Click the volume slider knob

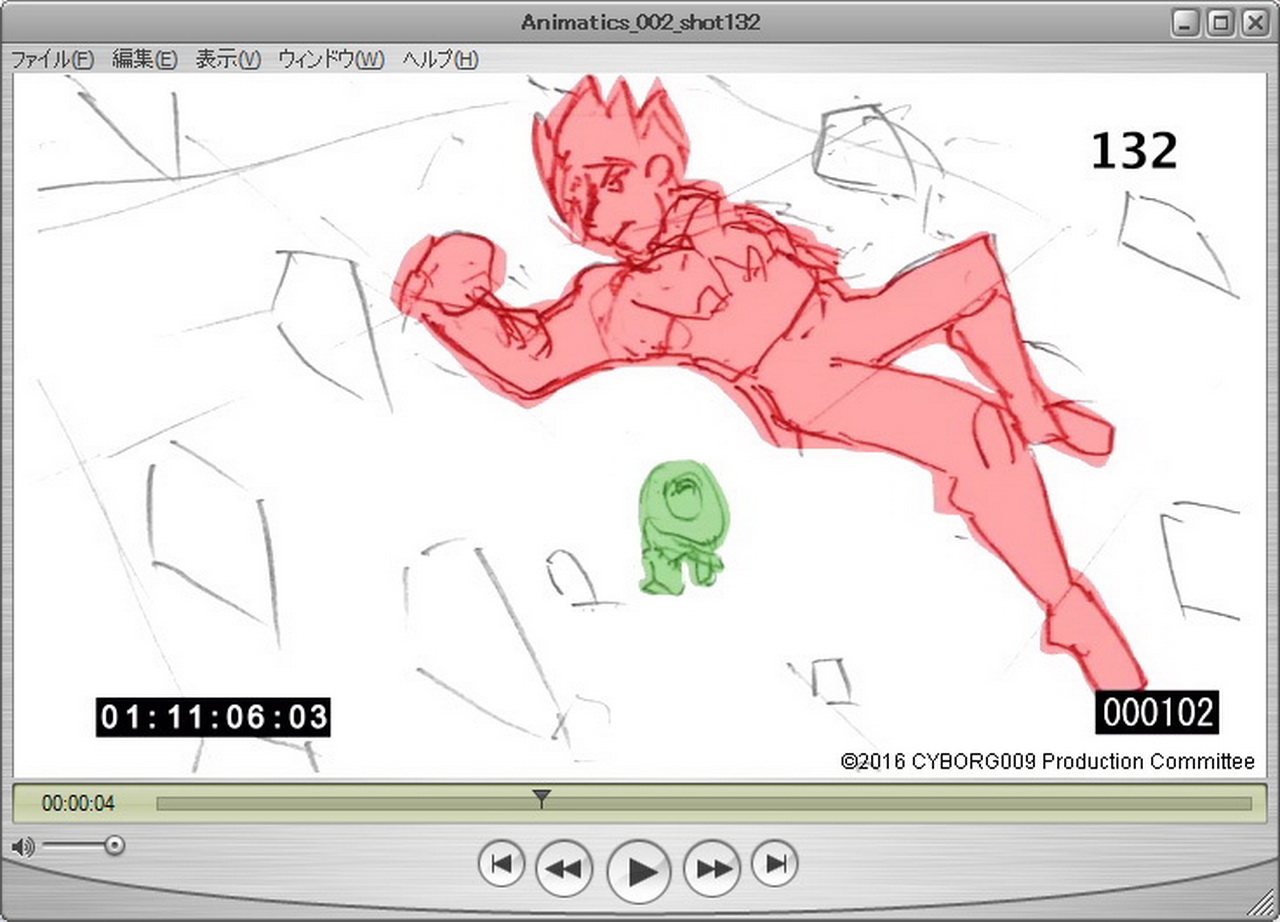click(115, 846)
